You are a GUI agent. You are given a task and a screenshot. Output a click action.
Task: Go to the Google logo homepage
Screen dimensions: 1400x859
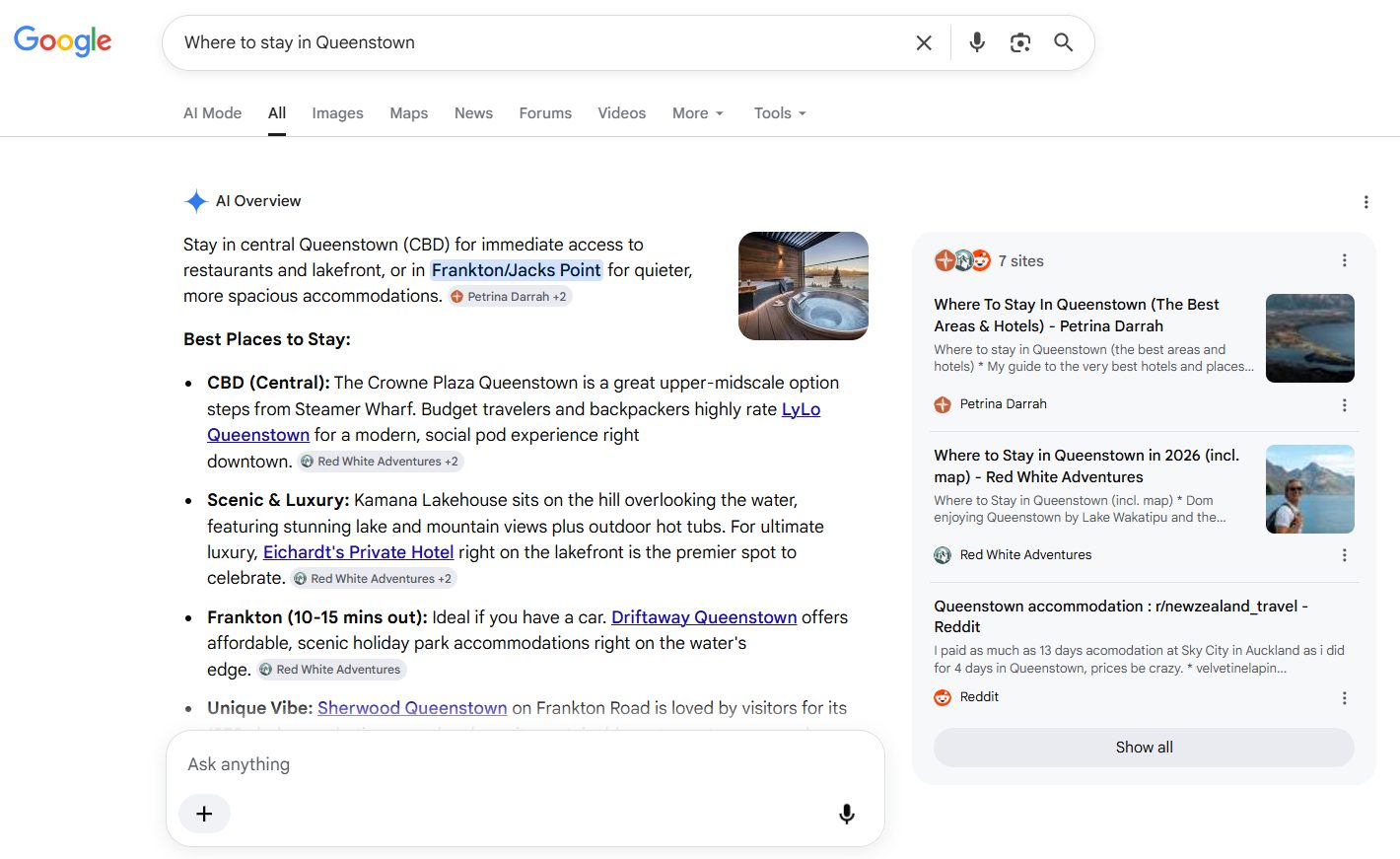point(62,41)
